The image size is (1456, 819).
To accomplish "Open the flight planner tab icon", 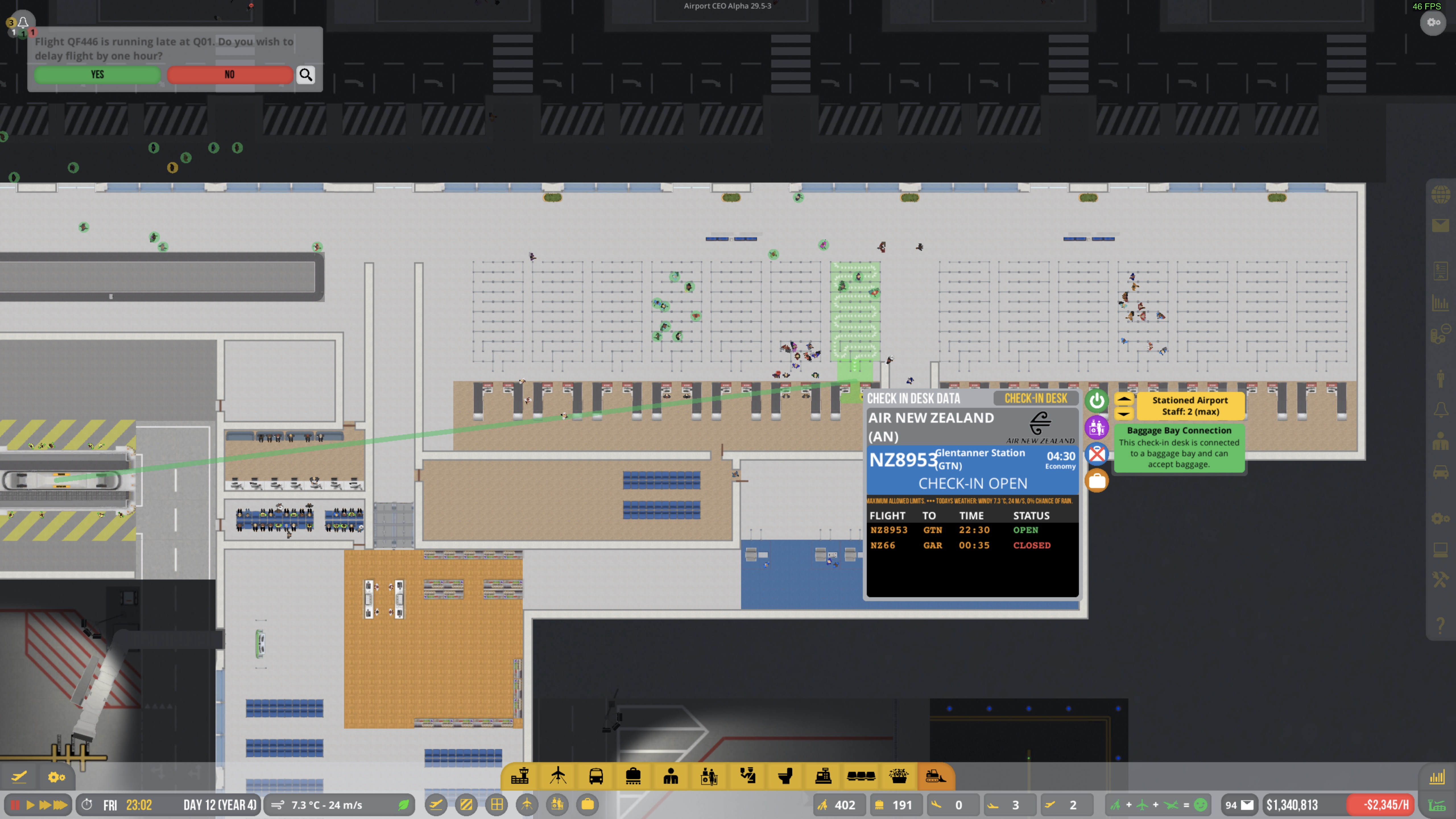I will point(19,777).
